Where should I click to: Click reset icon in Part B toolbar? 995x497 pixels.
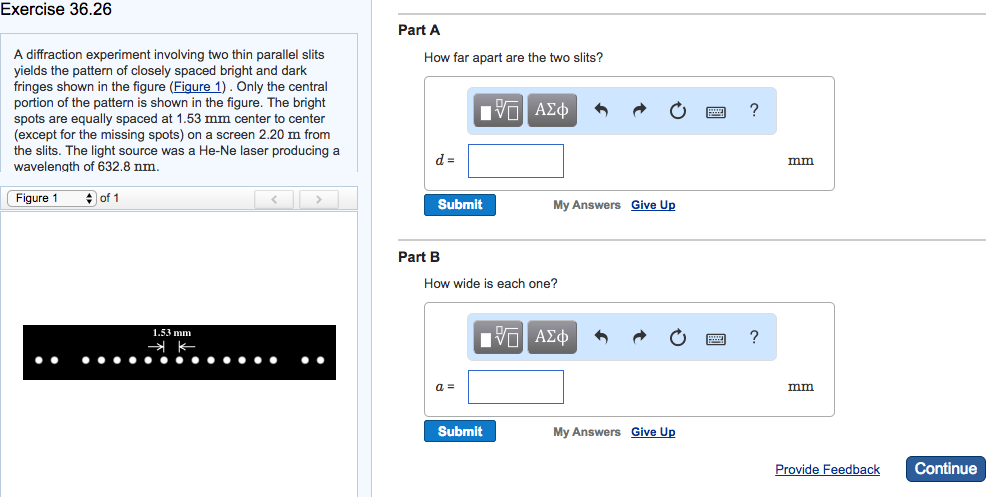tap(678, 338)
